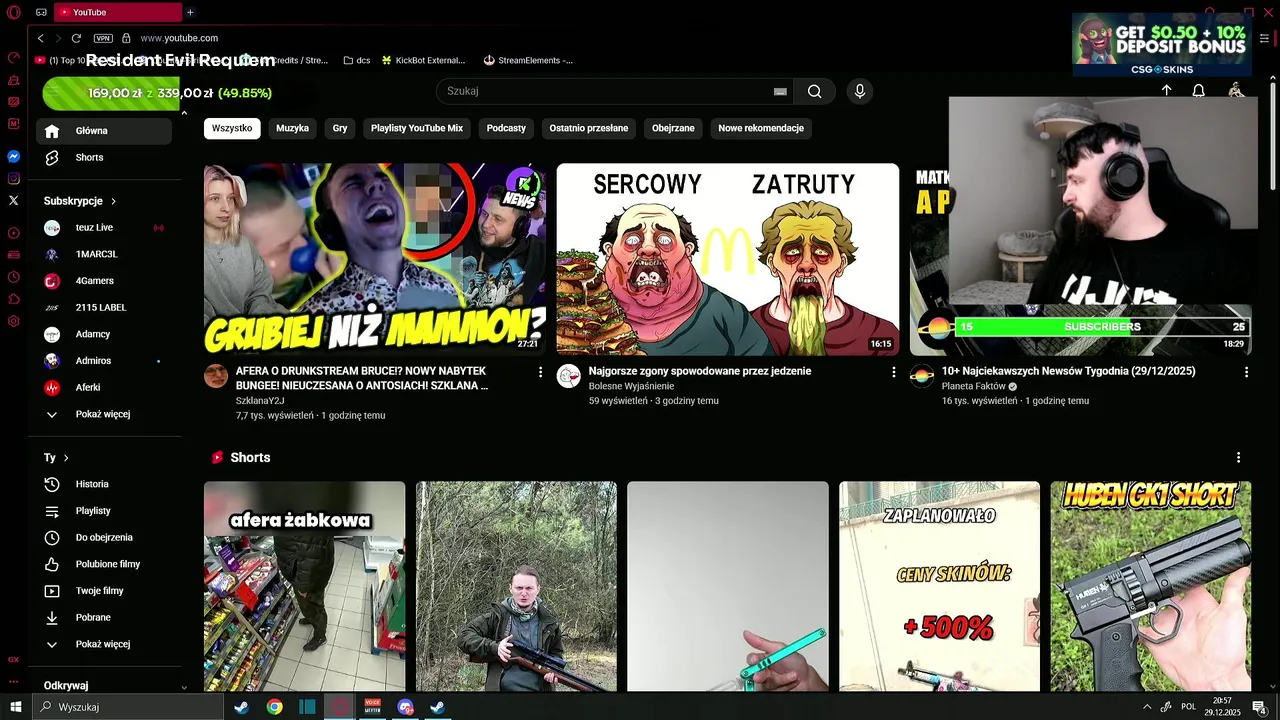The image size is (1280, 720).
Task: Open a new browser tab
Action: (x=190, y=12)
